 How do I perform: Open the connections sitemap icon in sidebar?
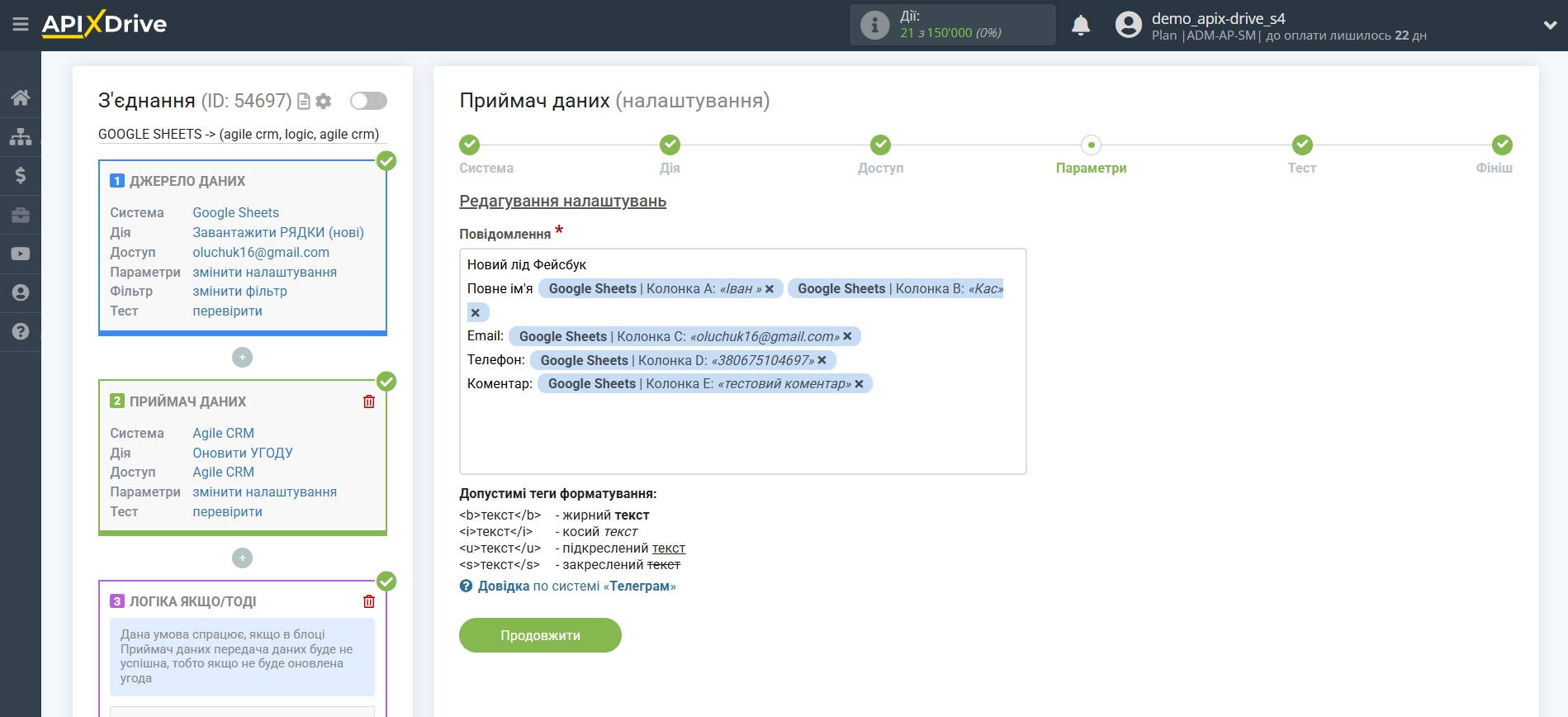[x=21, y=136]
